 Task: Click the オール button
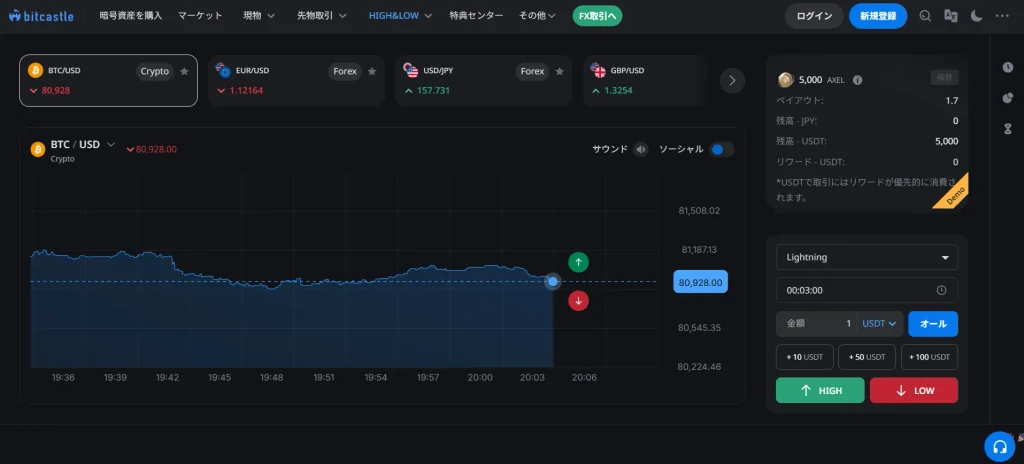pyautogui.click(x=933, y=323)
